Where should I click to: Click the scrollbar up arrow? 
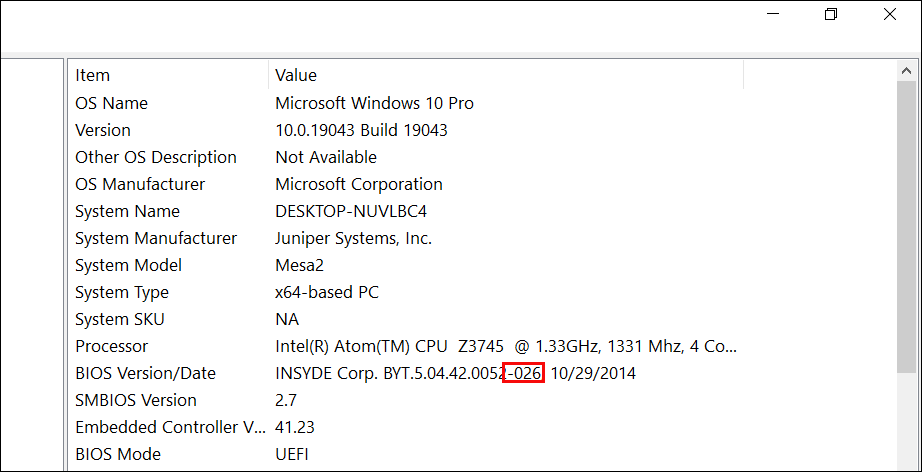pos(907,71)
